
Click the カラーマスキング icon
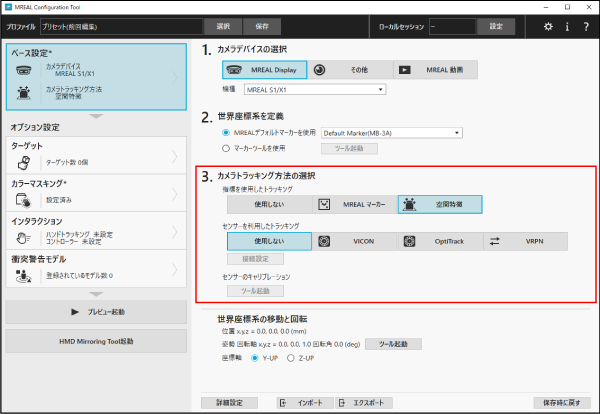(x=23, y=200)
